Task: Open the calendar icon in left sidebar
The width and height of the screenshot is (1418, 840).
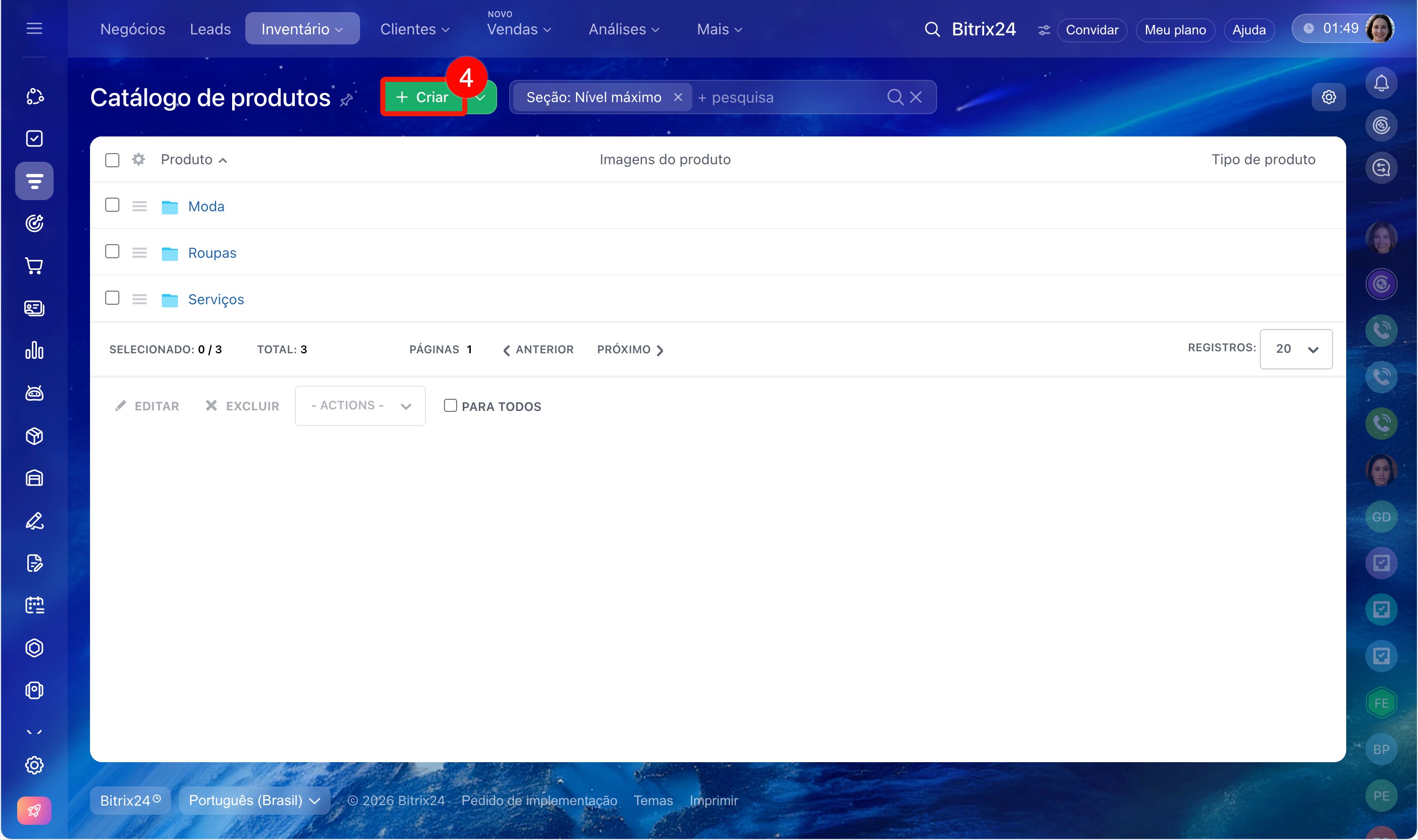Action: (34, 605)
